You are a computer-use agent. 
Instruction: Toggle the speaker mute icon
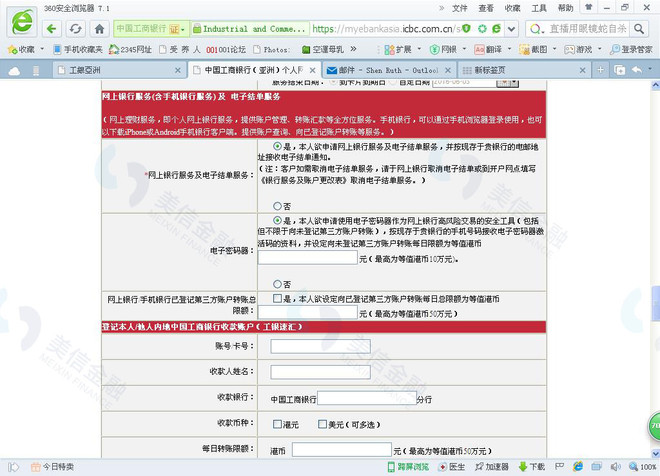coord(615,467)
